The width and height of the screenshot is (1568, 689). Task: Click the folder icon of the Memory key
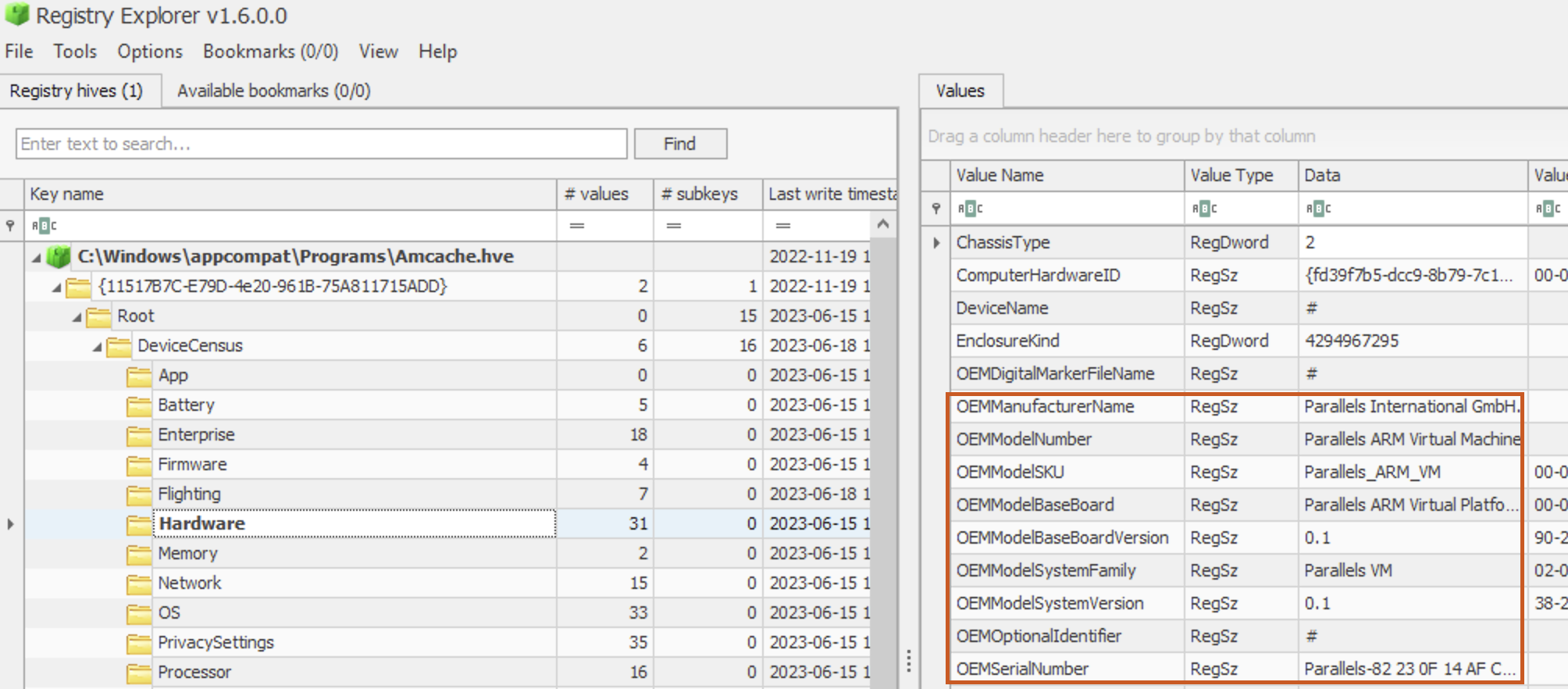tap(139, 555)
